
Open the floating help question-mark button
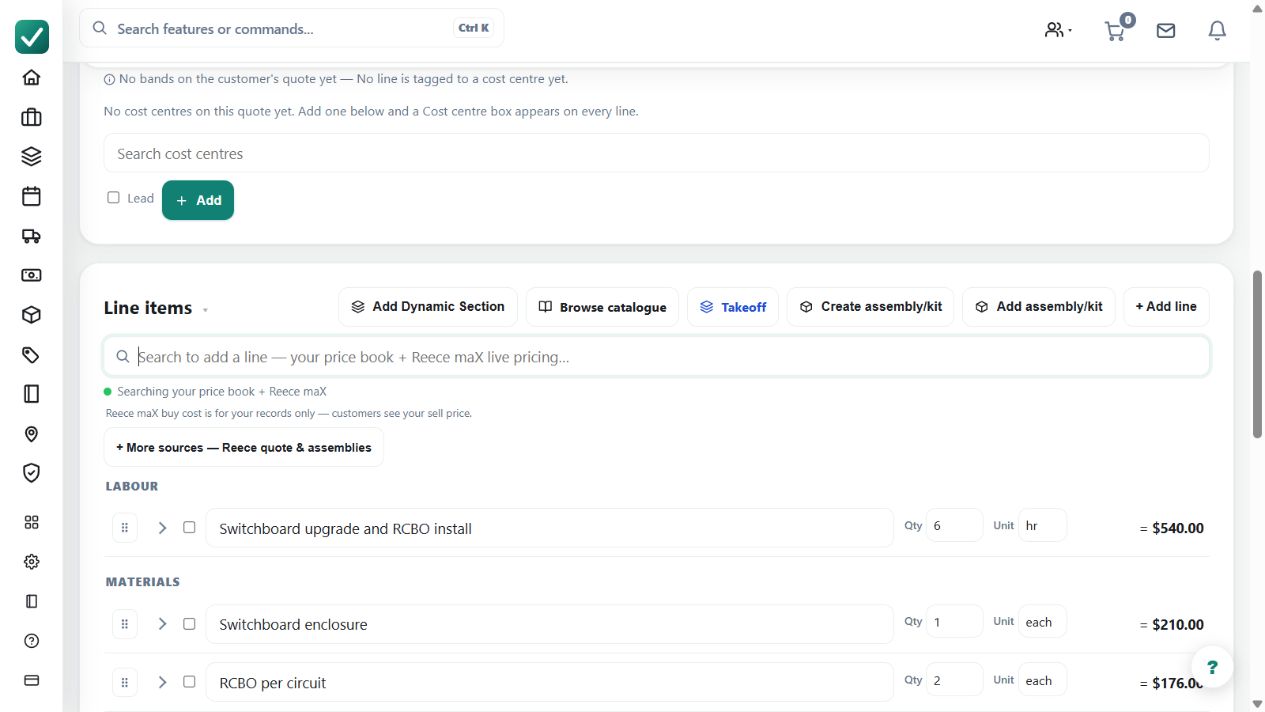click(1212, 667)
